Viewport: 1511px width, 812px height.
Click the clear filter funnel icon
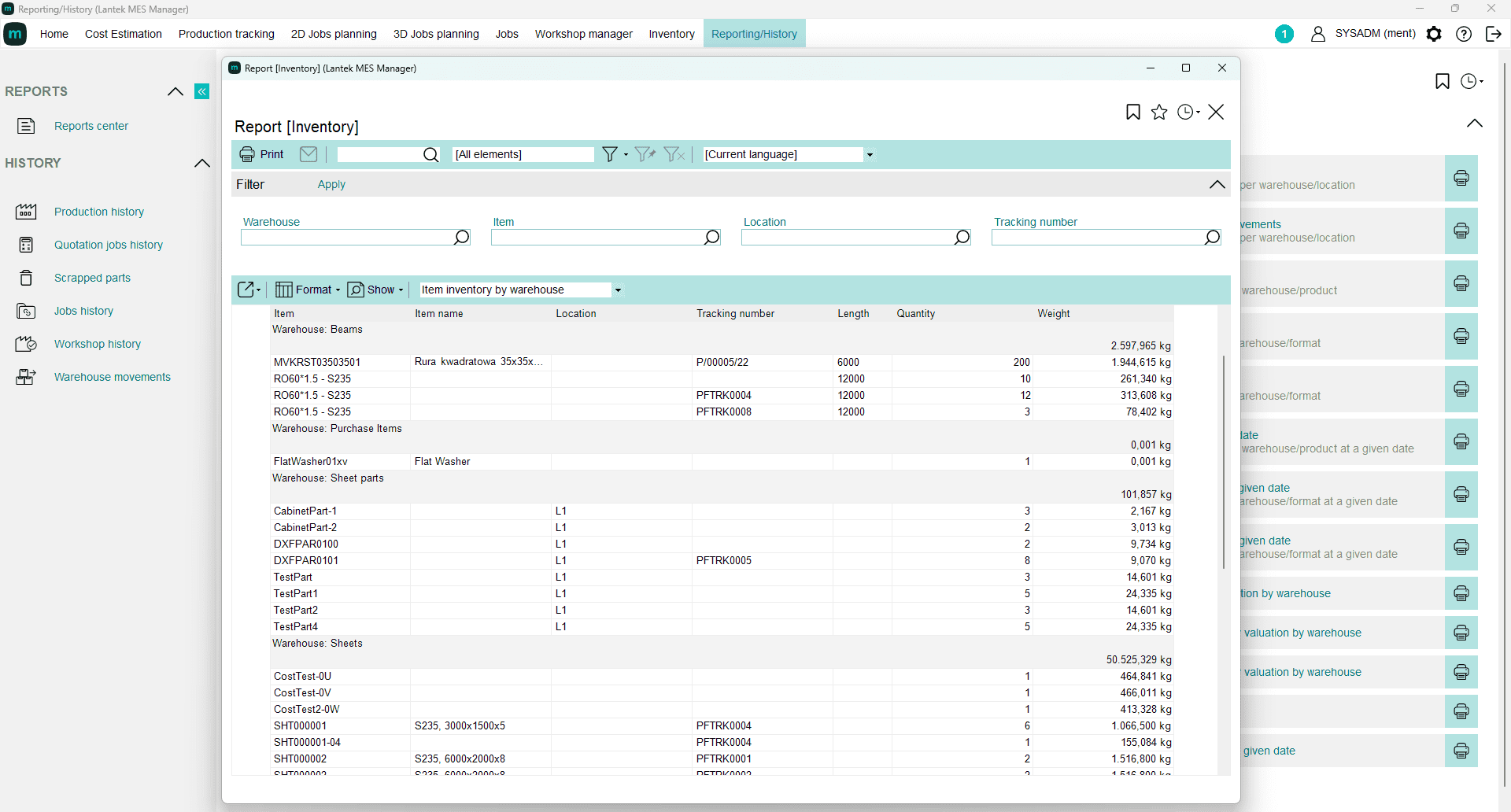pos(674,154)
